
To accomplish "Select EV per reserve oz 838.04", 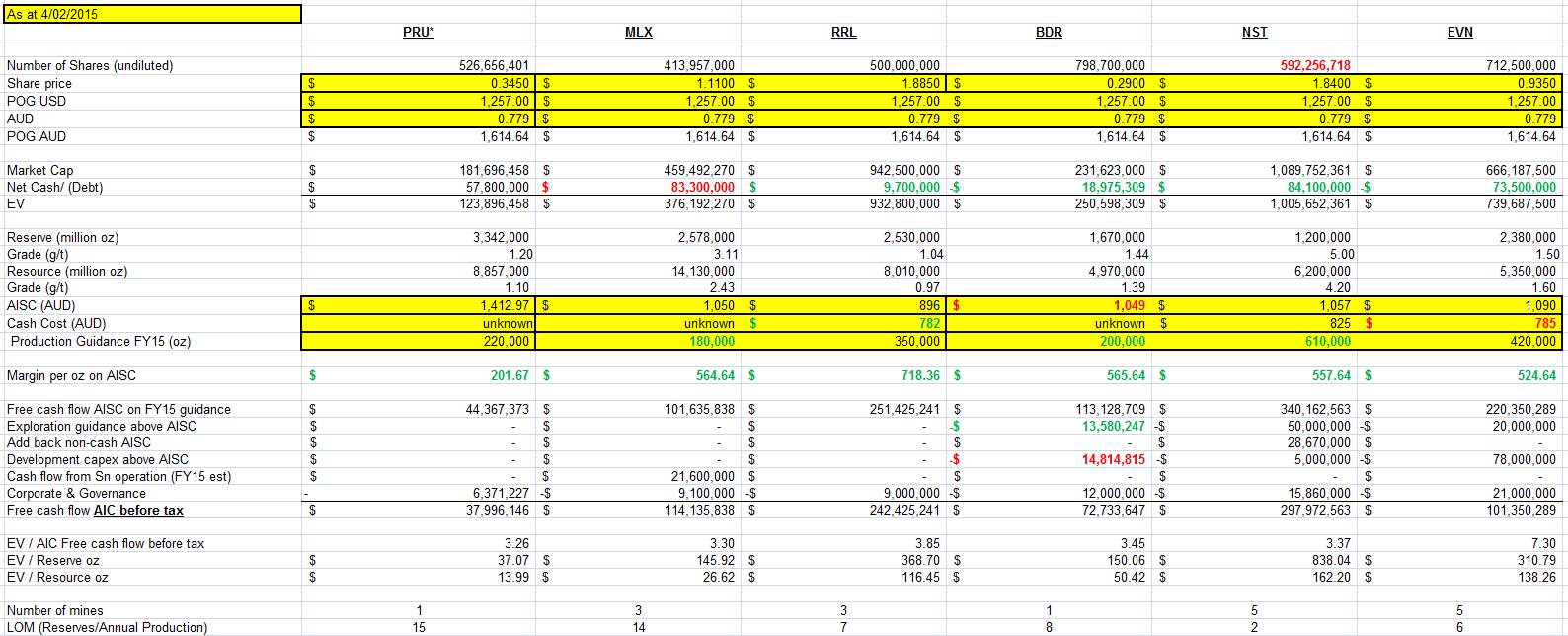I will tap(1331, 561).
